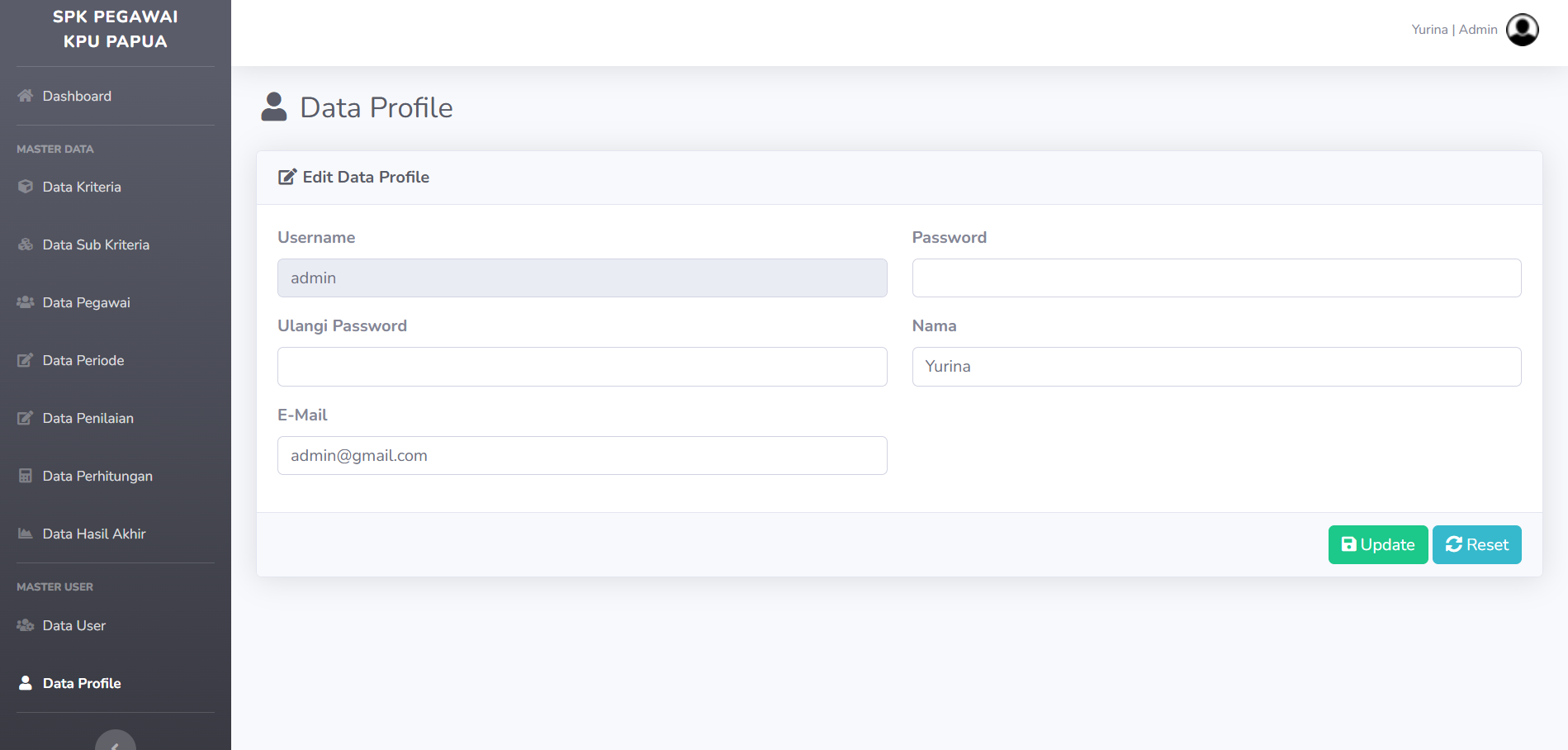1568x750 pixels.
Task: Click the Data Sub Kriteria cubes icon
Action: click(26, 244)
